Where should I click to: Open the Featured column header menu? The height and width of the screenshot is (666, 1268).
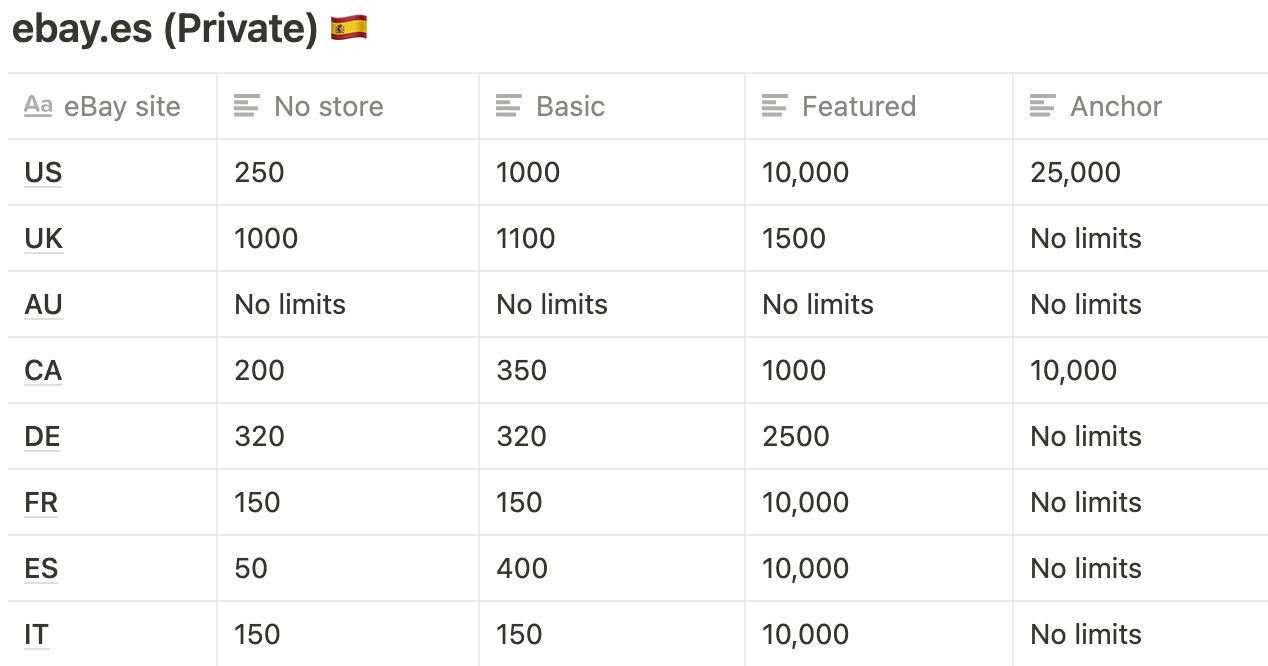click(x=879, y=106)
